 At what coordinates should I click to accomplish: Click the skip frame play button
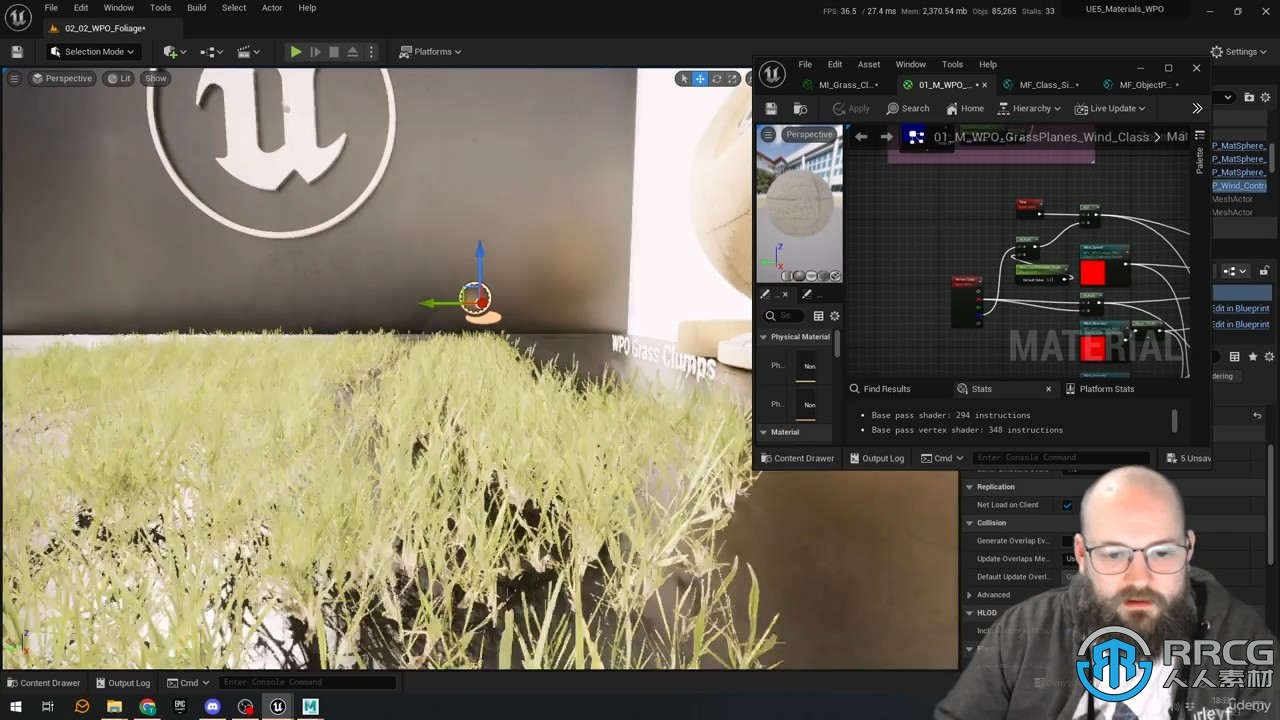[x=315, y=52]
